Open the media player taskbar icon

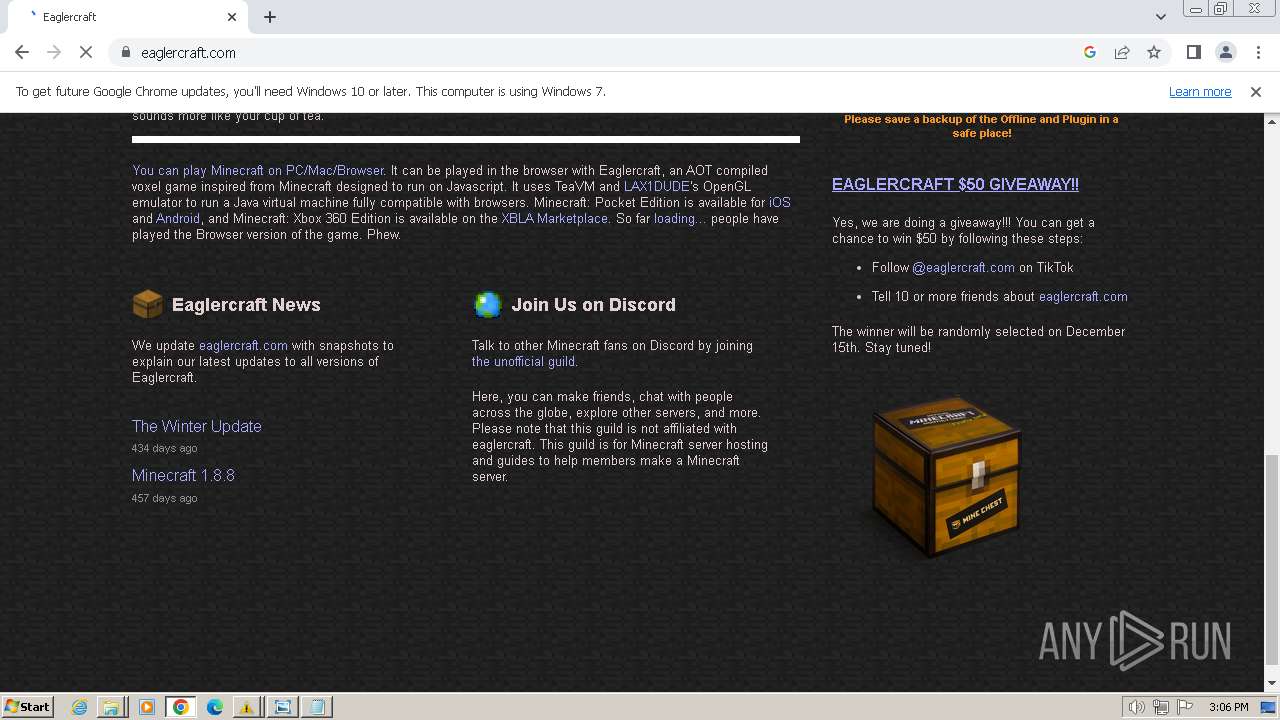pos(147,707)
